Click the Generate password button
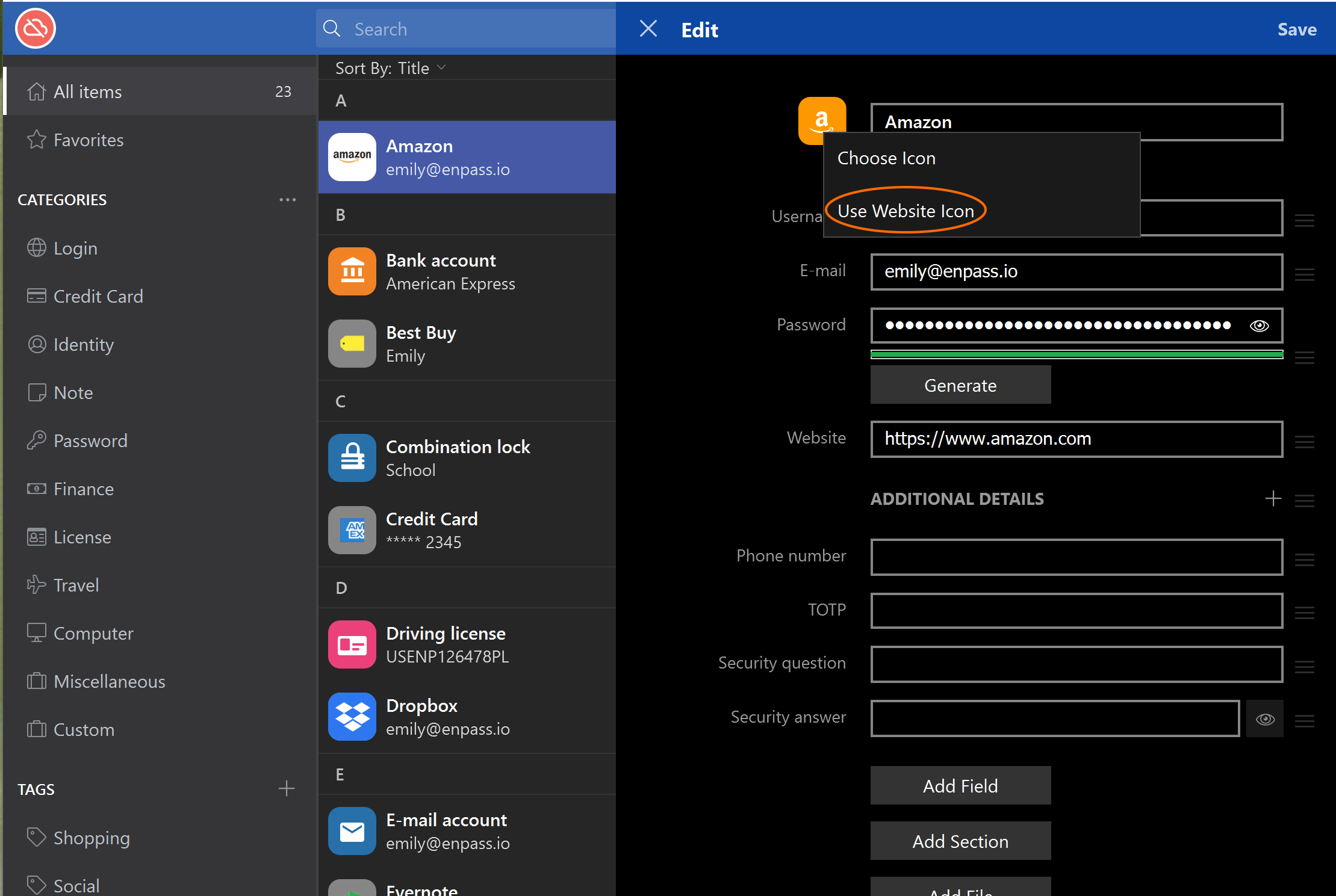The height and width of the screenshot is (896, 1336). point(960,385)
